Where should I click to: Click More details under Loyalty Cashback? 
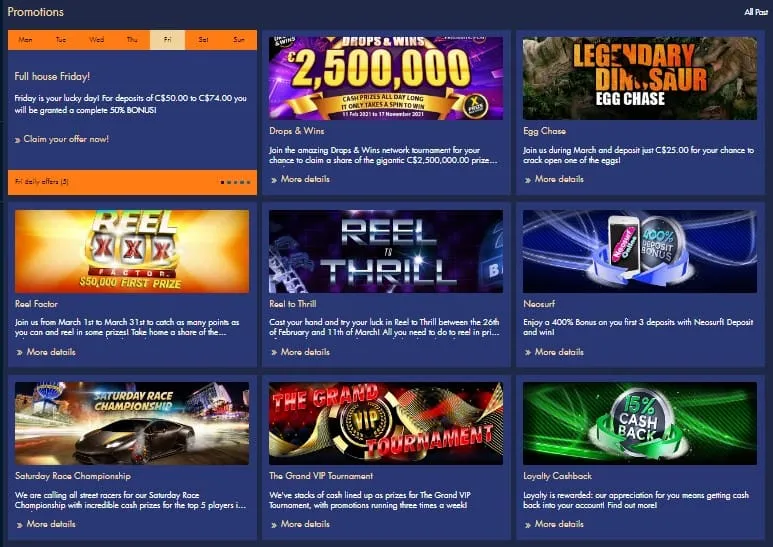[x=559, y=524]
